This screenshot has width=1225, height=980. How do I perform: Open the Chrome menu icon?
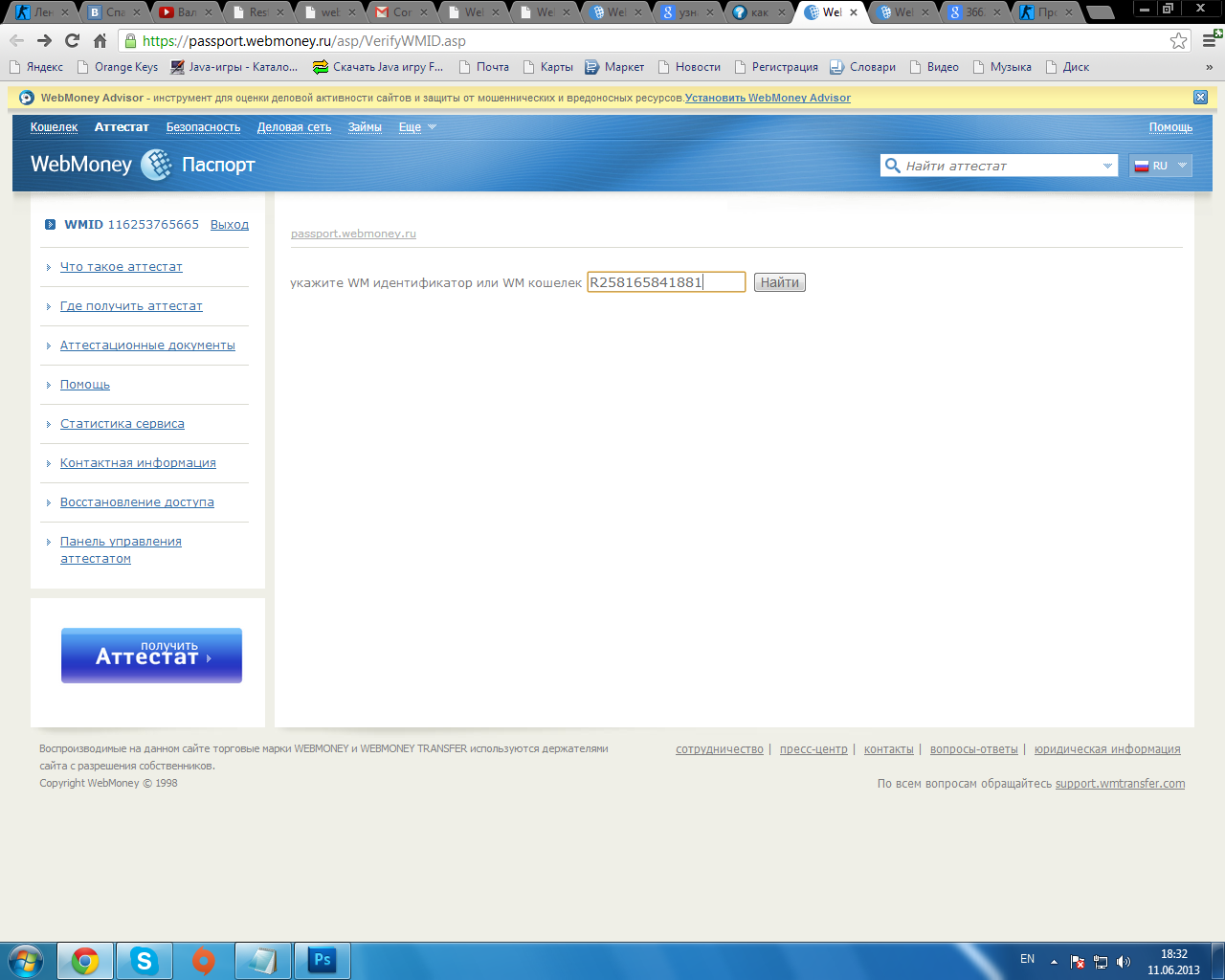tap(1210, 40)
